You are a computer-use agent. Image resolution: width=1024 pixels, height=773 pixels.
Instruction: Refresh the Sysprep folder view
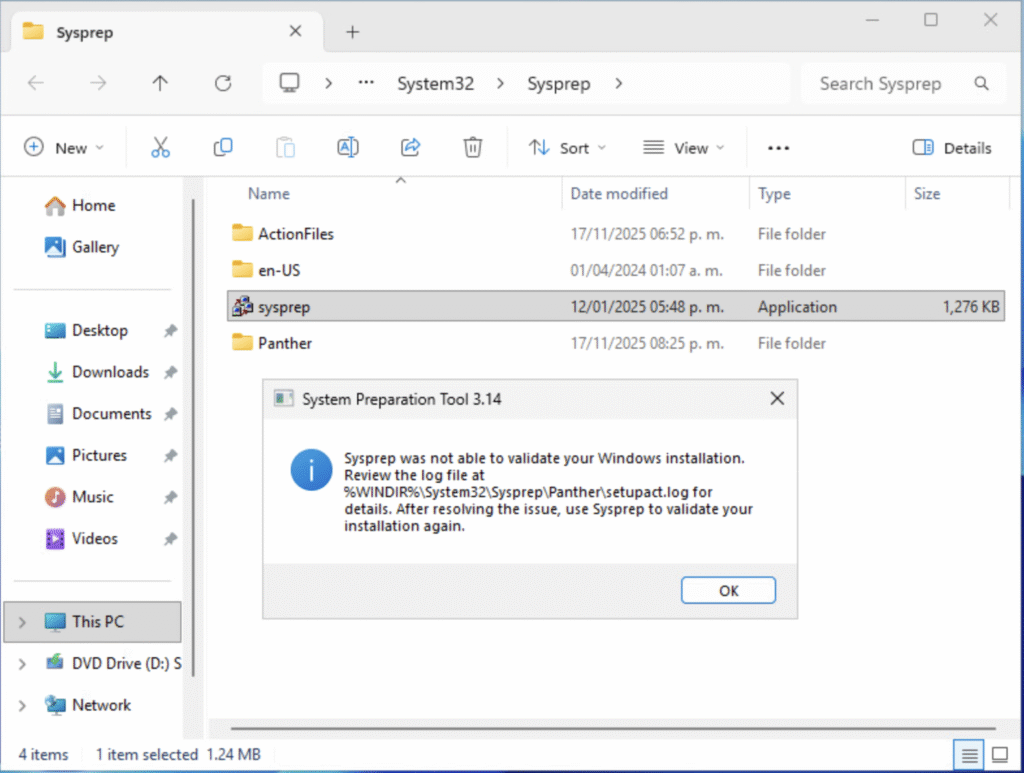pos(222,84)
